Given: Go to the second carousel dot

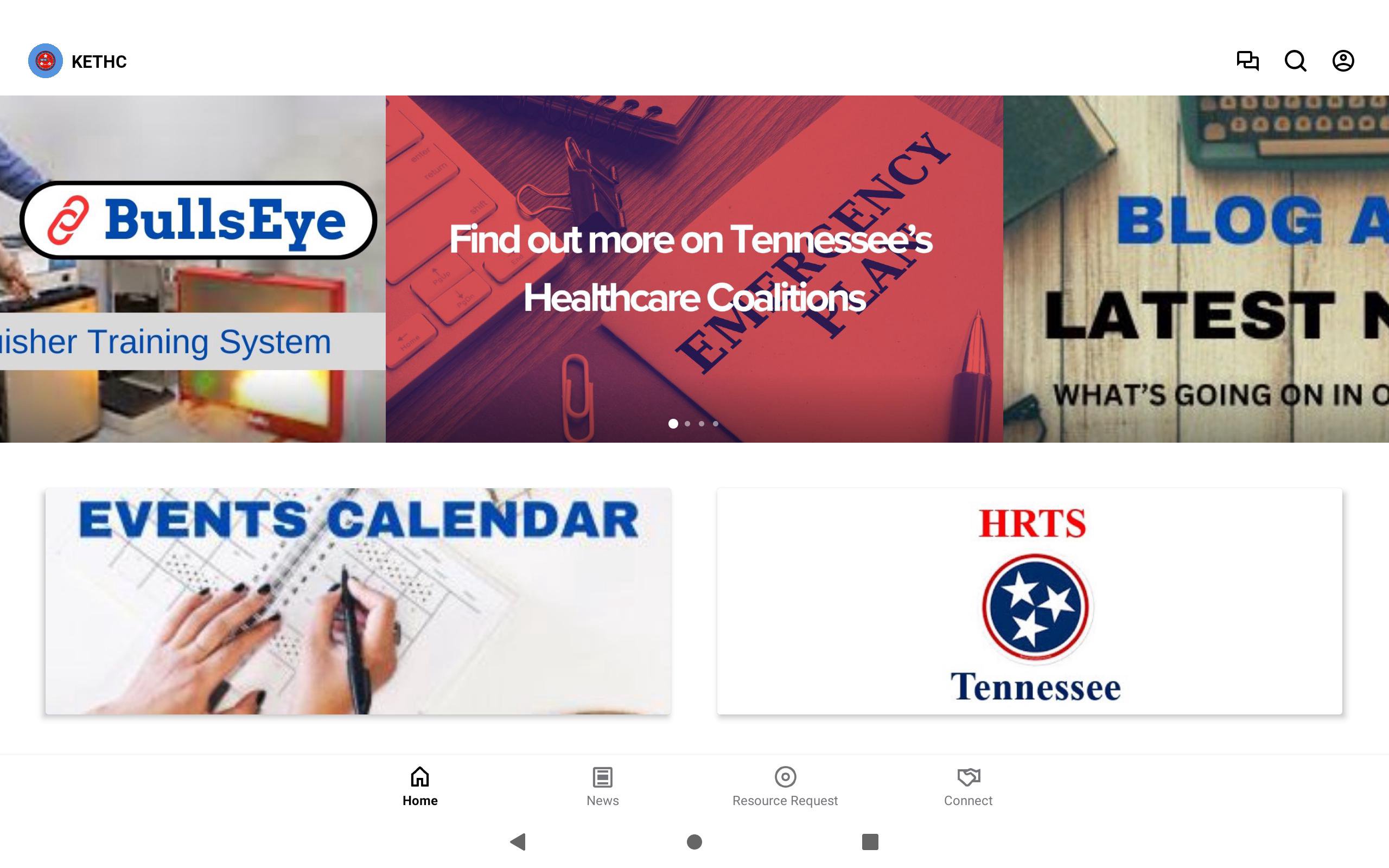Looking at the screenshot, I should tap(687, 424).
